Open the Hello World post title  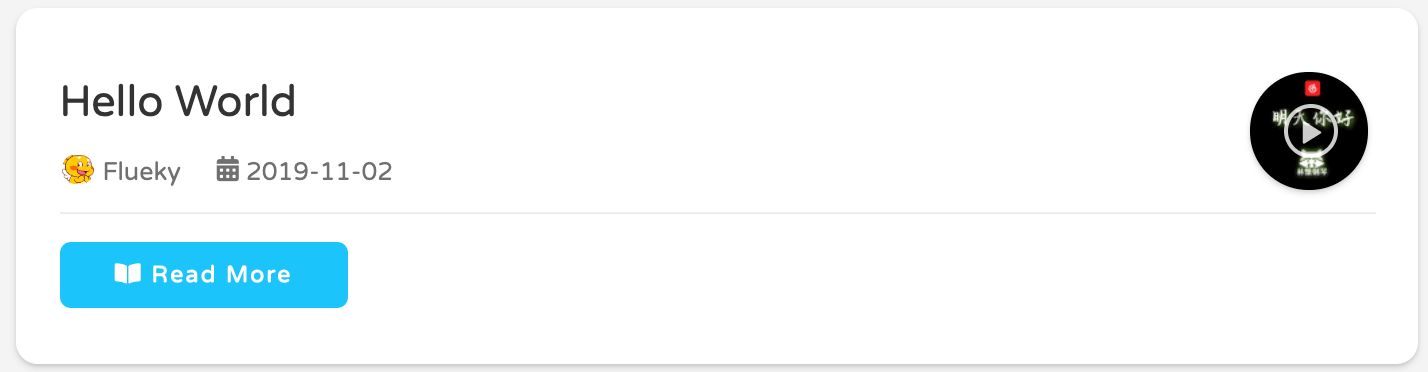point(178,101)
